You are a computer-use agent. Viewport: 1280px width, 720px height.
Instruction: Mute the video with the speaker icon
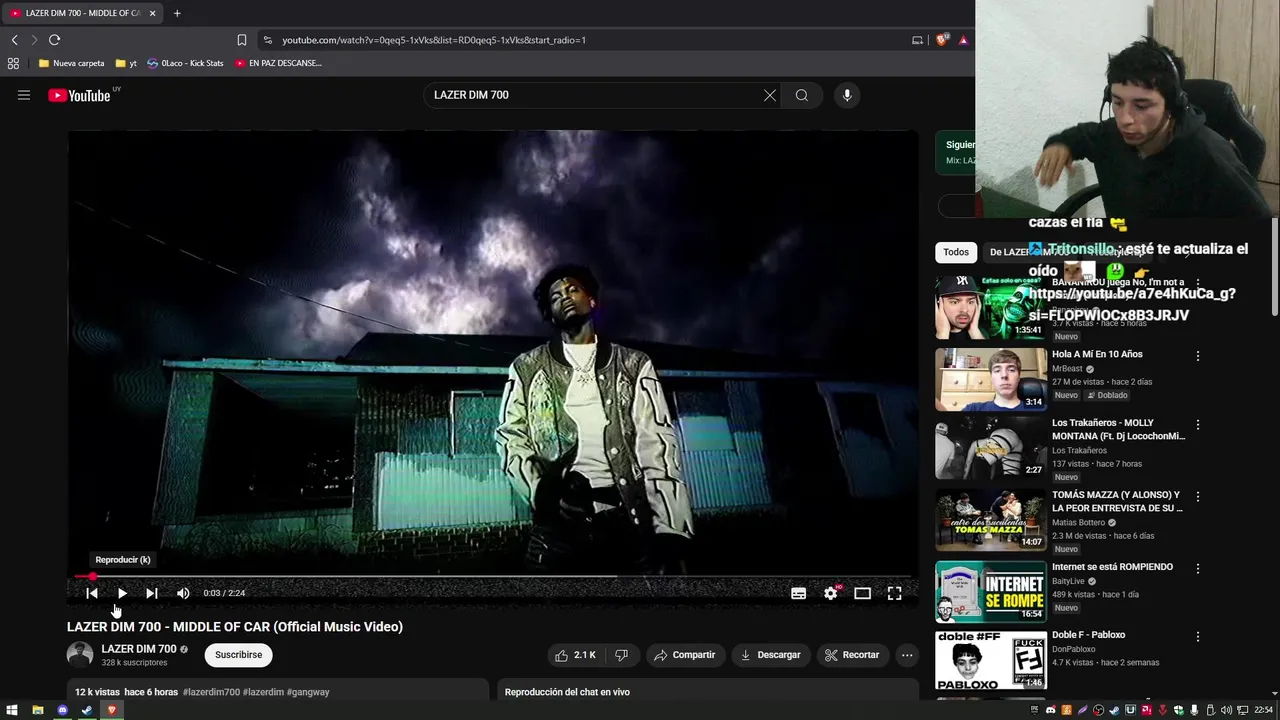(x=183, y=593)
